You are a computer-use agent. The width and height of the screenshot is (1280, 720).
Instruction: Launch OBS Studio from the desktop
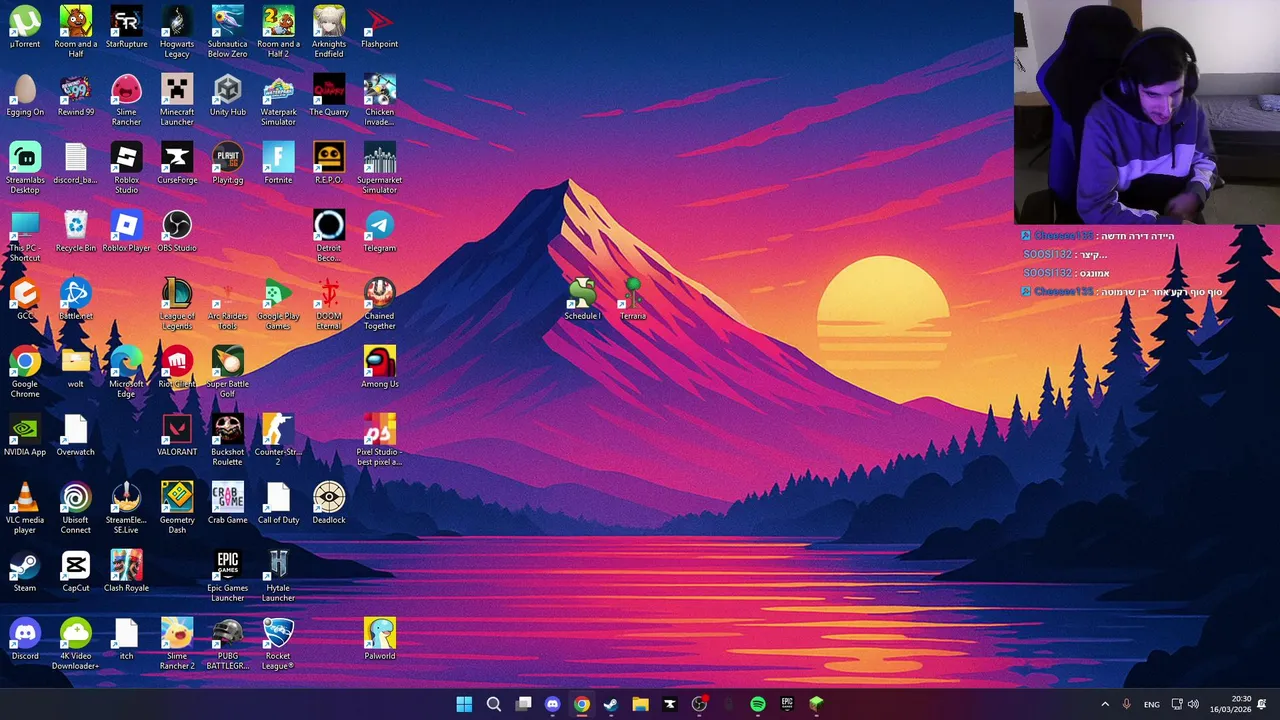pos(177,232)
